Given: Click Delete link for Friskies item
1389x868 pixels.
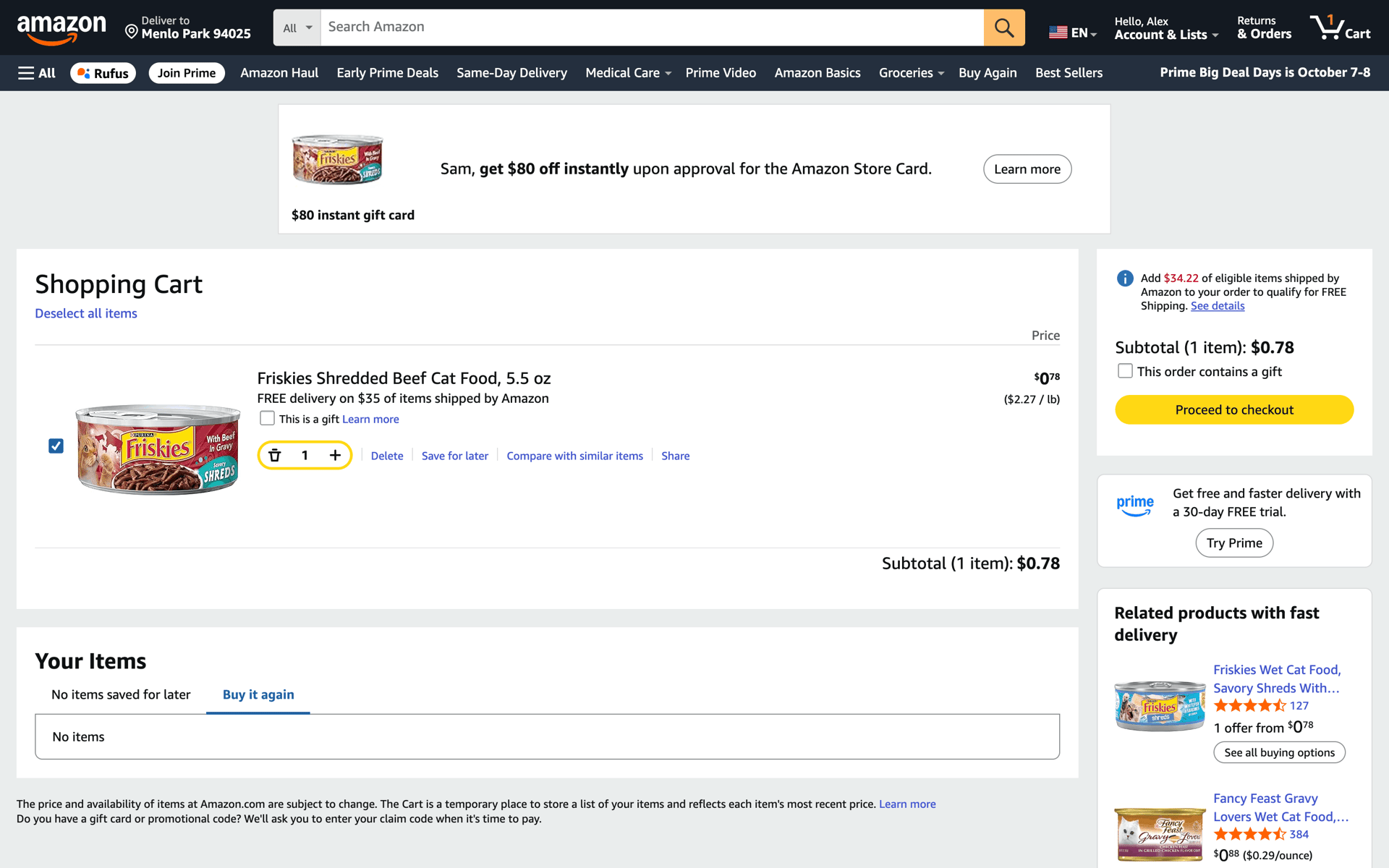Looking at the screenshot, I should (387, 456).
